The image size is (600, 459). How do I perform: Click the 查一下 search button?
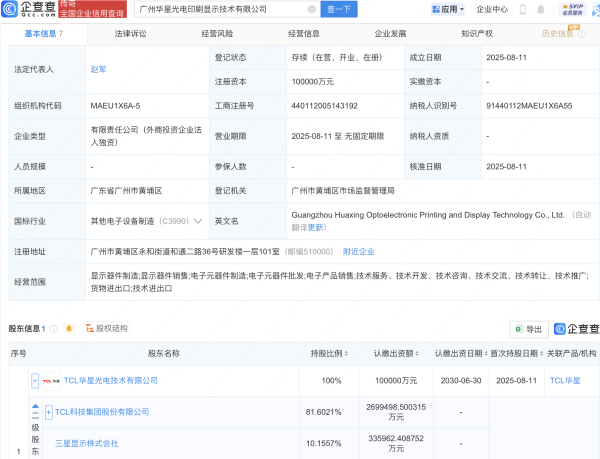point(339,9)
